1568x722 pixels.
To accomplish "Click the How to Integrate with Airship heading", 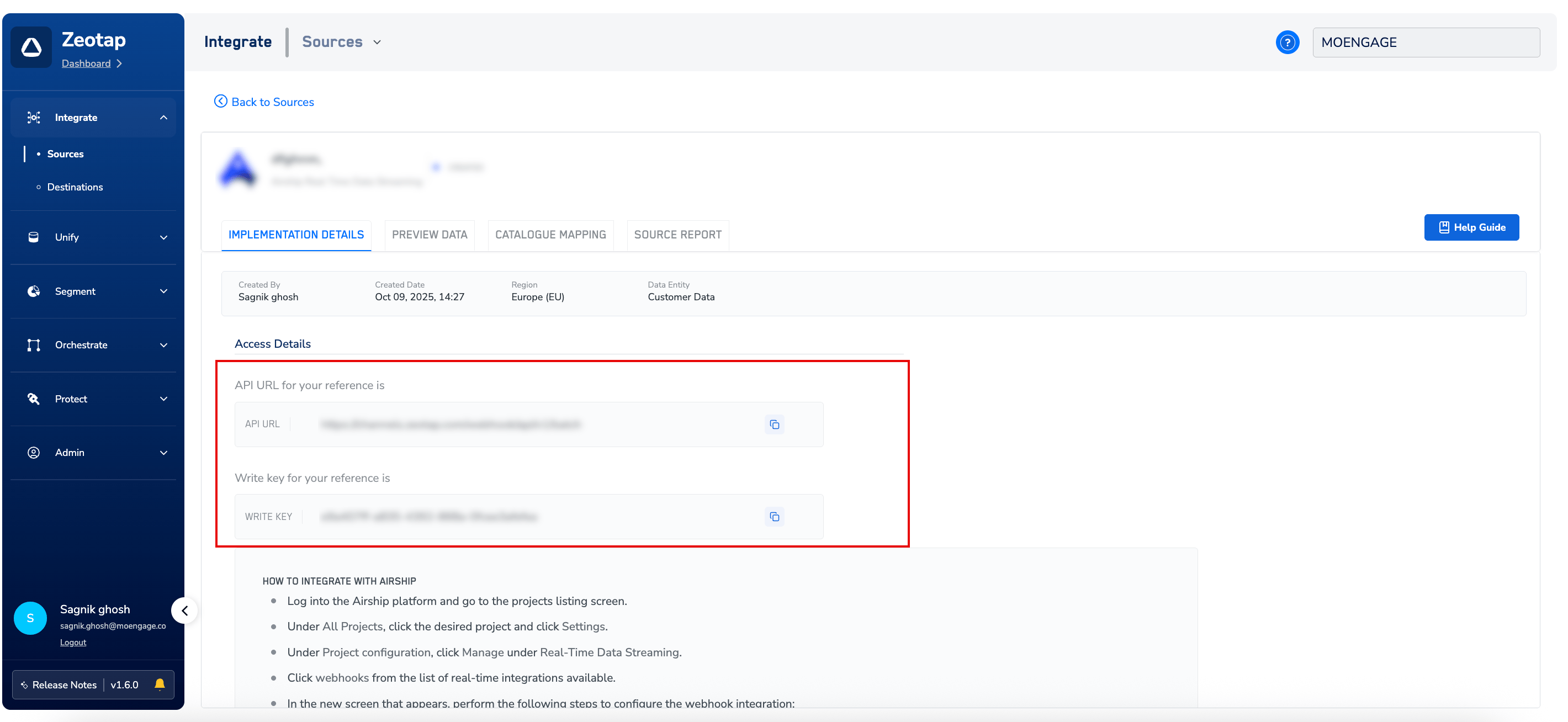I will pos(340,581).
